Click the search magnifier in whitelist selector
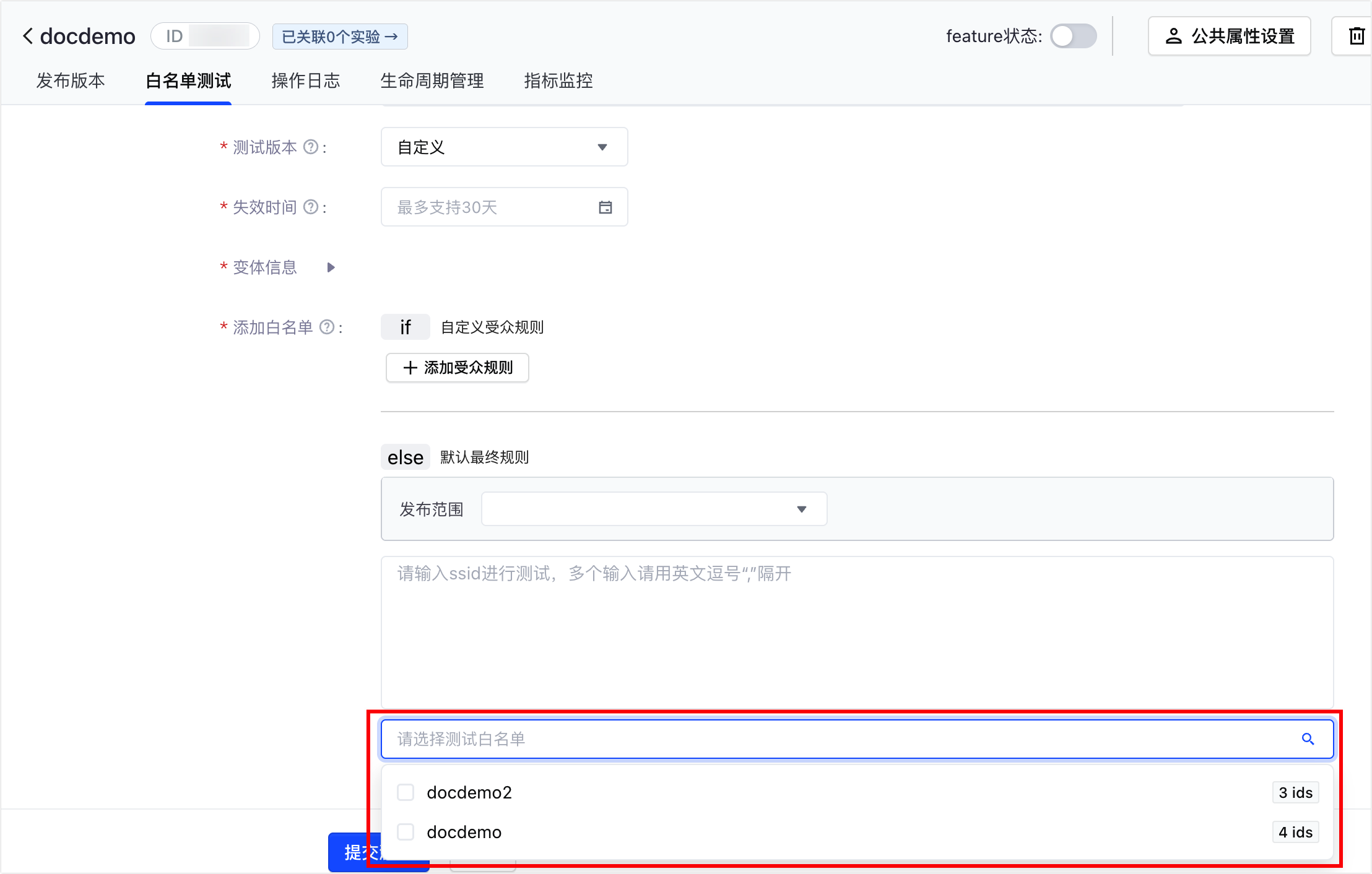Screen dimensions: 1372x874 click(x=1308, y=739)
